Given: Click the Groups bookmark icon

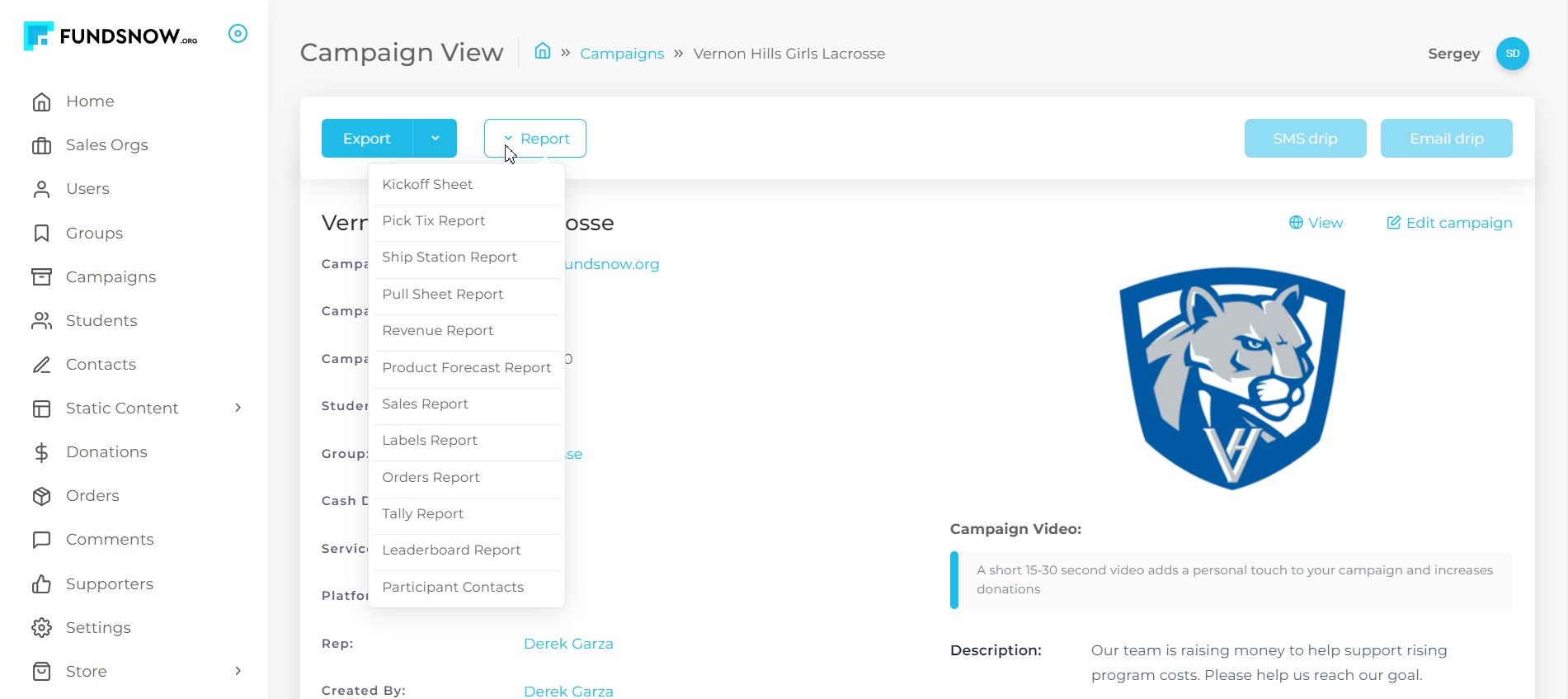Looking at the screenshot, I should 41,234.
